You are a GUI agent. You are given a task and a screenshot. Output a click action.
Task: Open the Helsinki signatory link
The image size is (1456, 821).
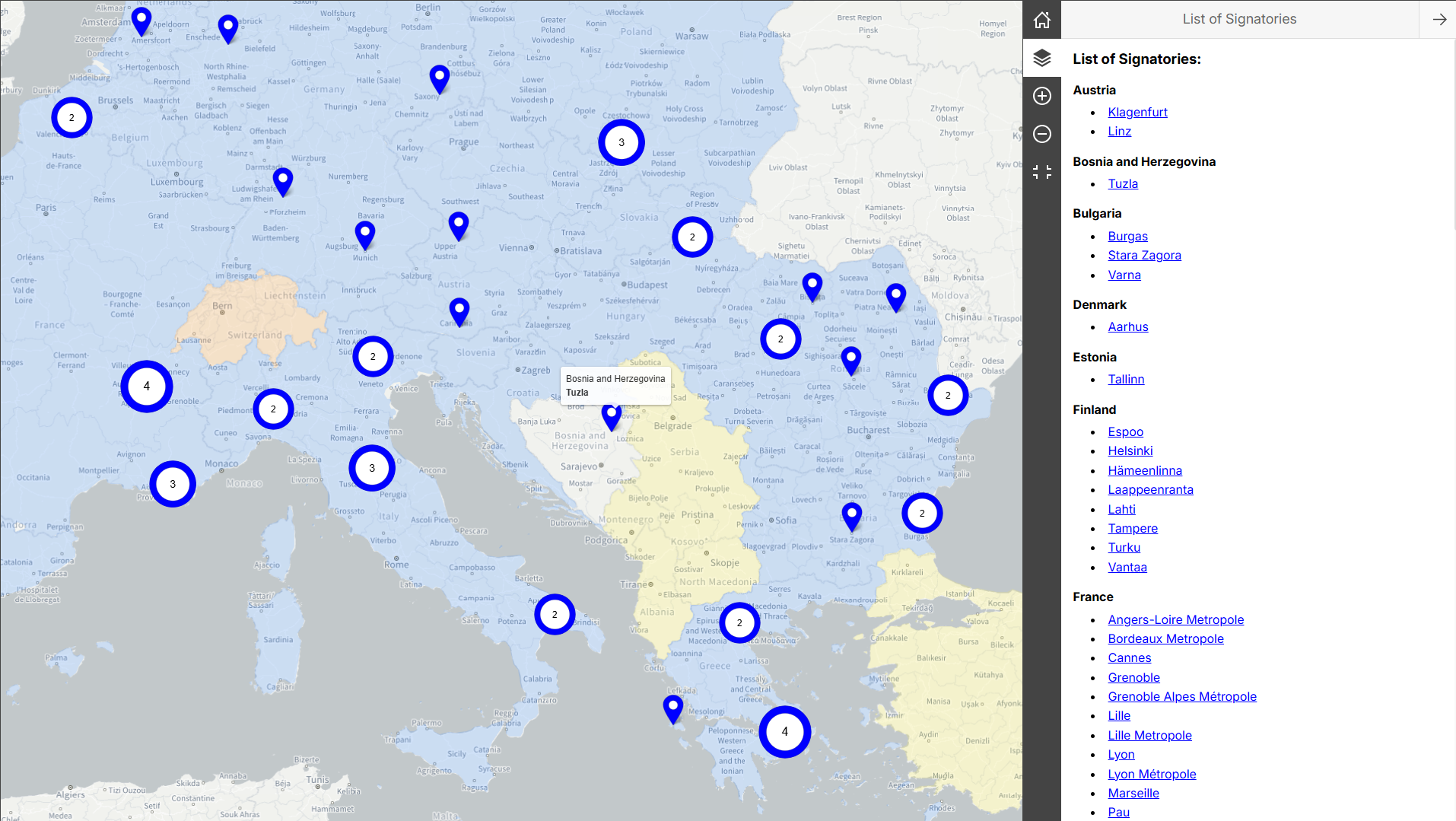(1130, 450)
